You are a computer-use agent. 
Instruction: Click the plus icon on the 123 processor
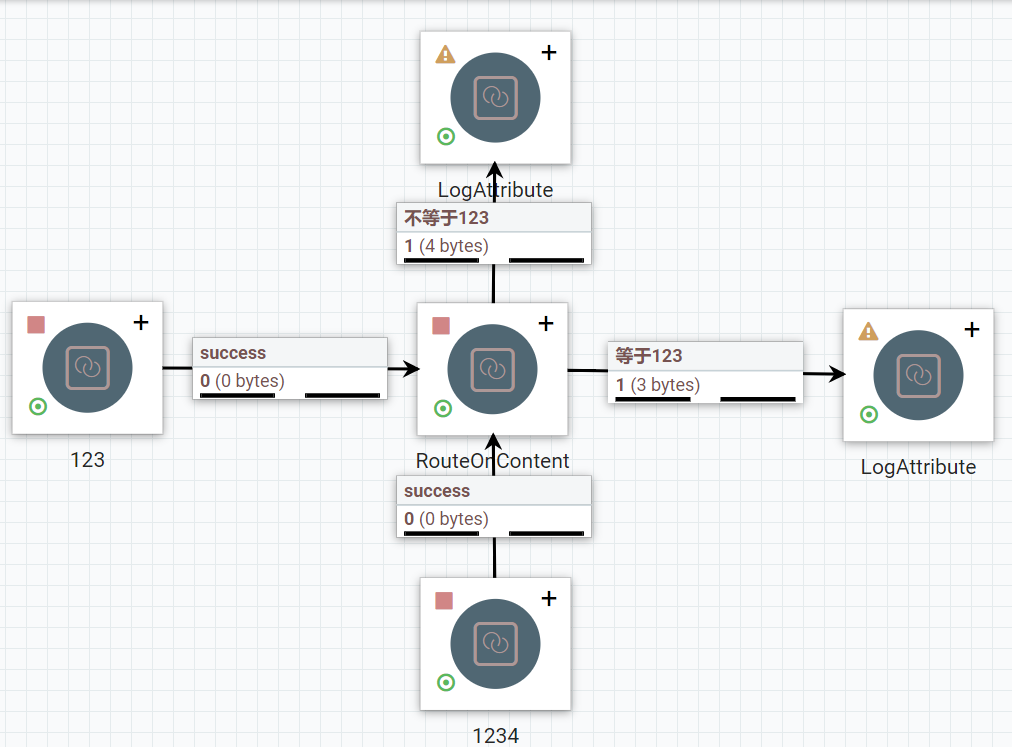click(141, 323)
